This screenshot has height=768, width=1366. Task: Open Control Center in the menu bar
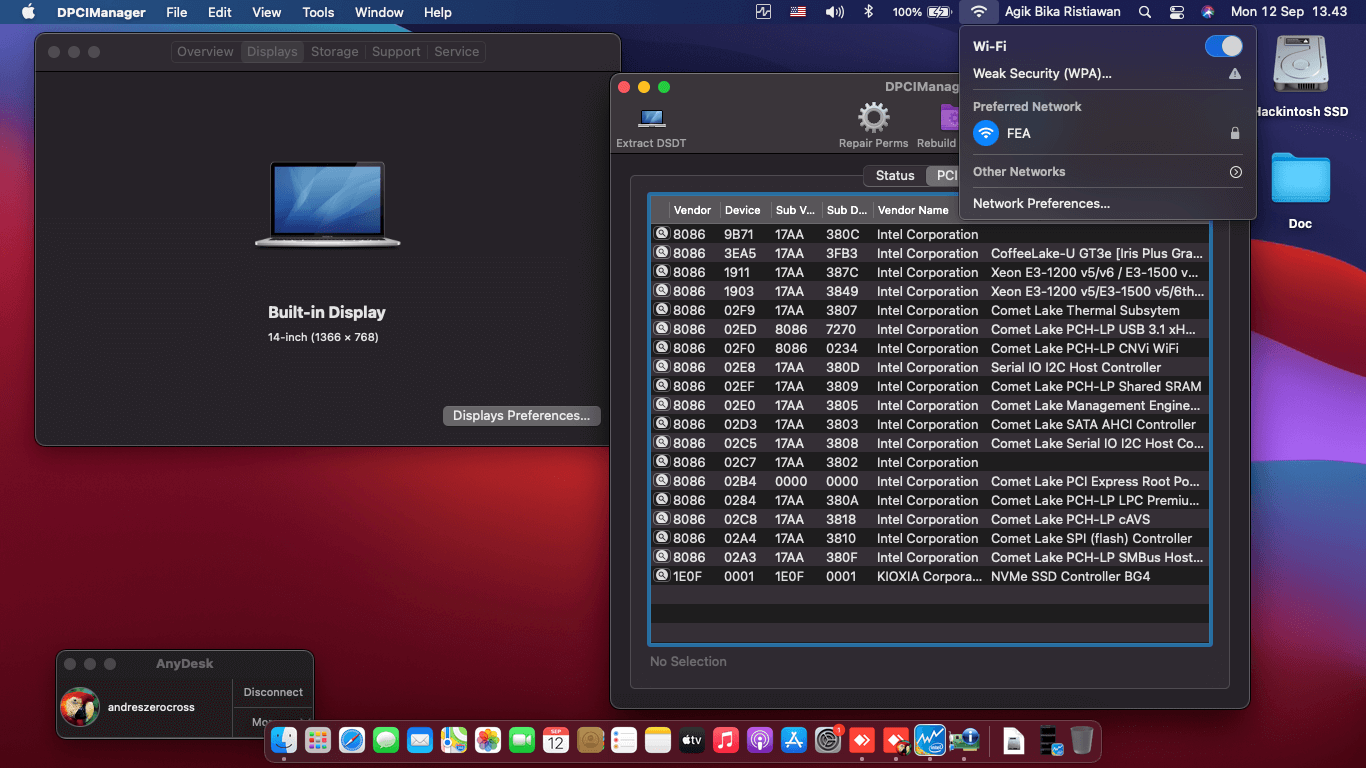pos(1176,12)
